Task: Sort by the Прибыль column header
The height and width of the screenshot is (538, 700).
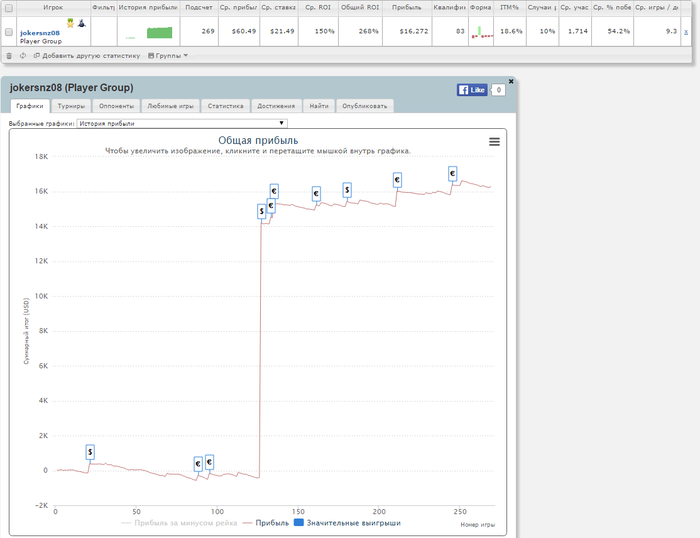Action: pos(407,8)
